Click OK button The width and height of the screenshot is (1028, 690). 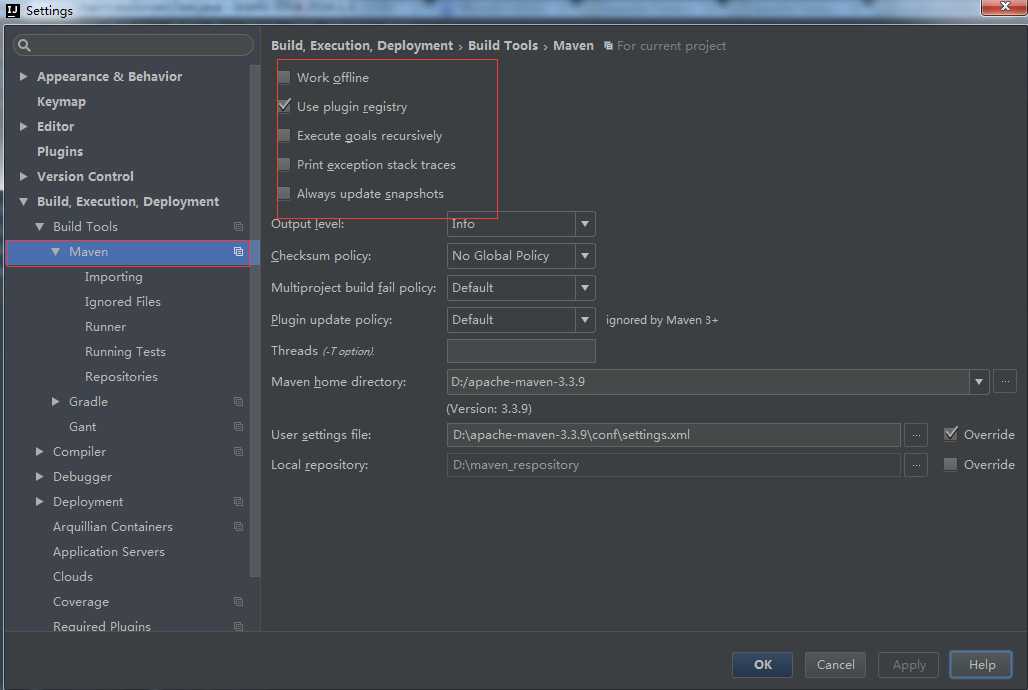[x=762, y=664]
